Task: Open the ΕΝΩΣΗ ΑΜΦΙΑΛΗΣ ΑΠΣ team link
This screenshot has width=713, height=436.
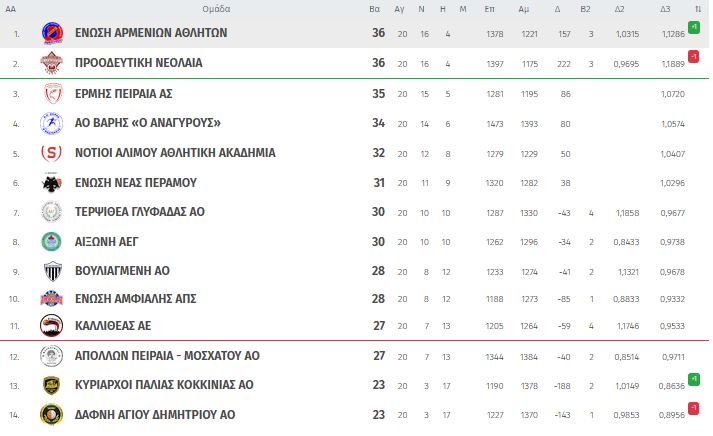Action: coord(136,299)
